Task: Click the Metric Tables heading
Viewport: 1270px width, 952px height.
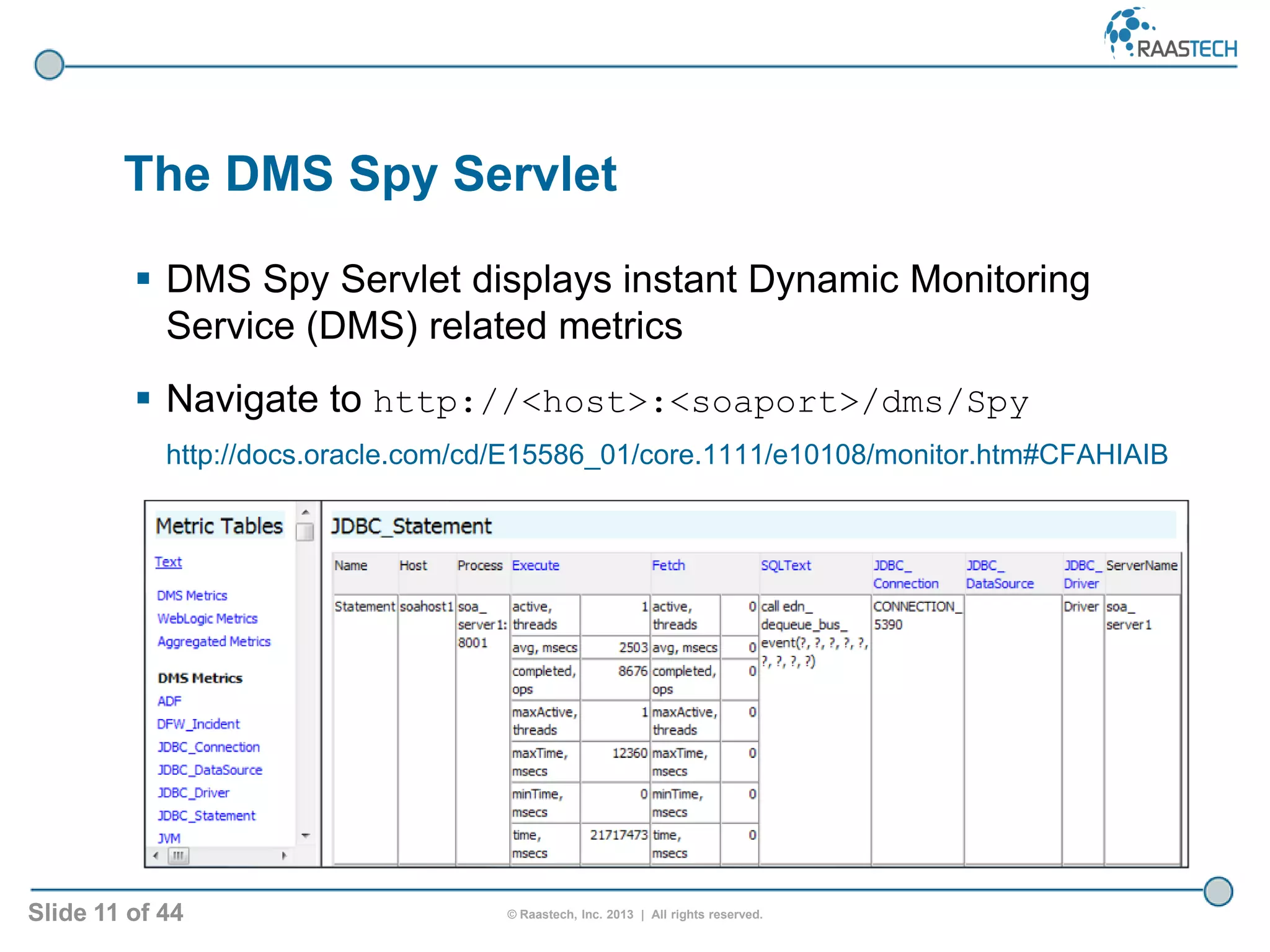Action: [x=220, y=526]
